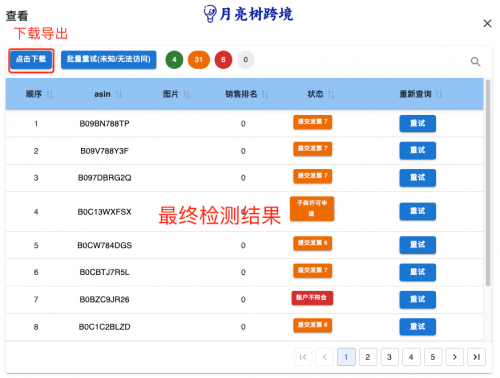This screenshot has height=378, width=500.
Task: Sort by asin column arrows
Action: point(118,95)
